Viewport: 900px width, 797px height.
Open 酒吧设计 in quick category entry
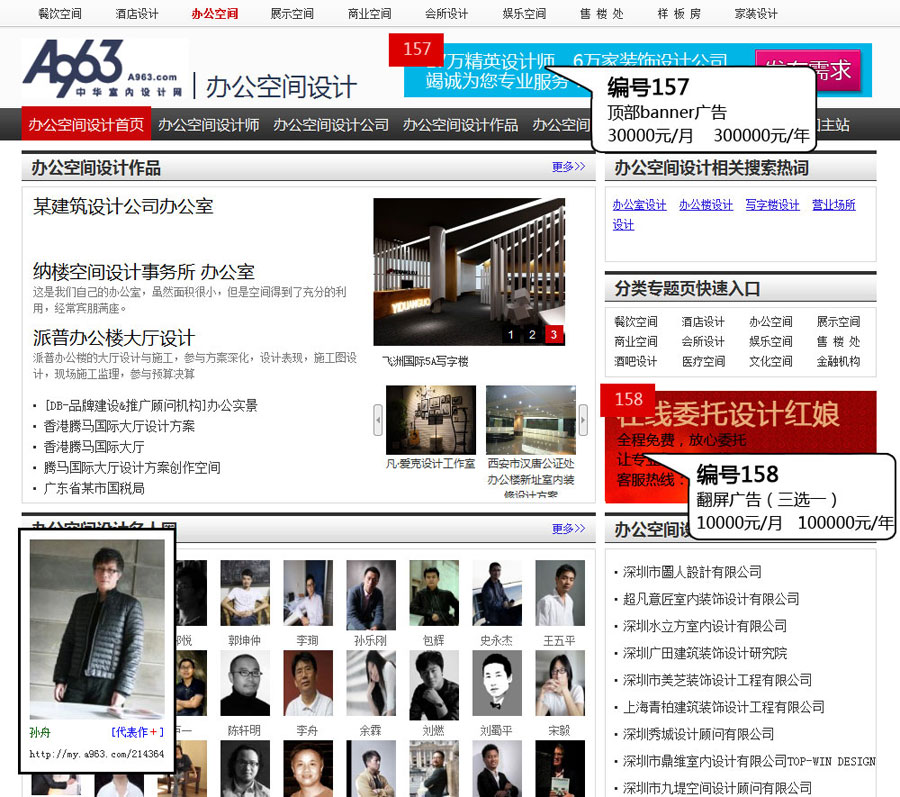point(635,361)
